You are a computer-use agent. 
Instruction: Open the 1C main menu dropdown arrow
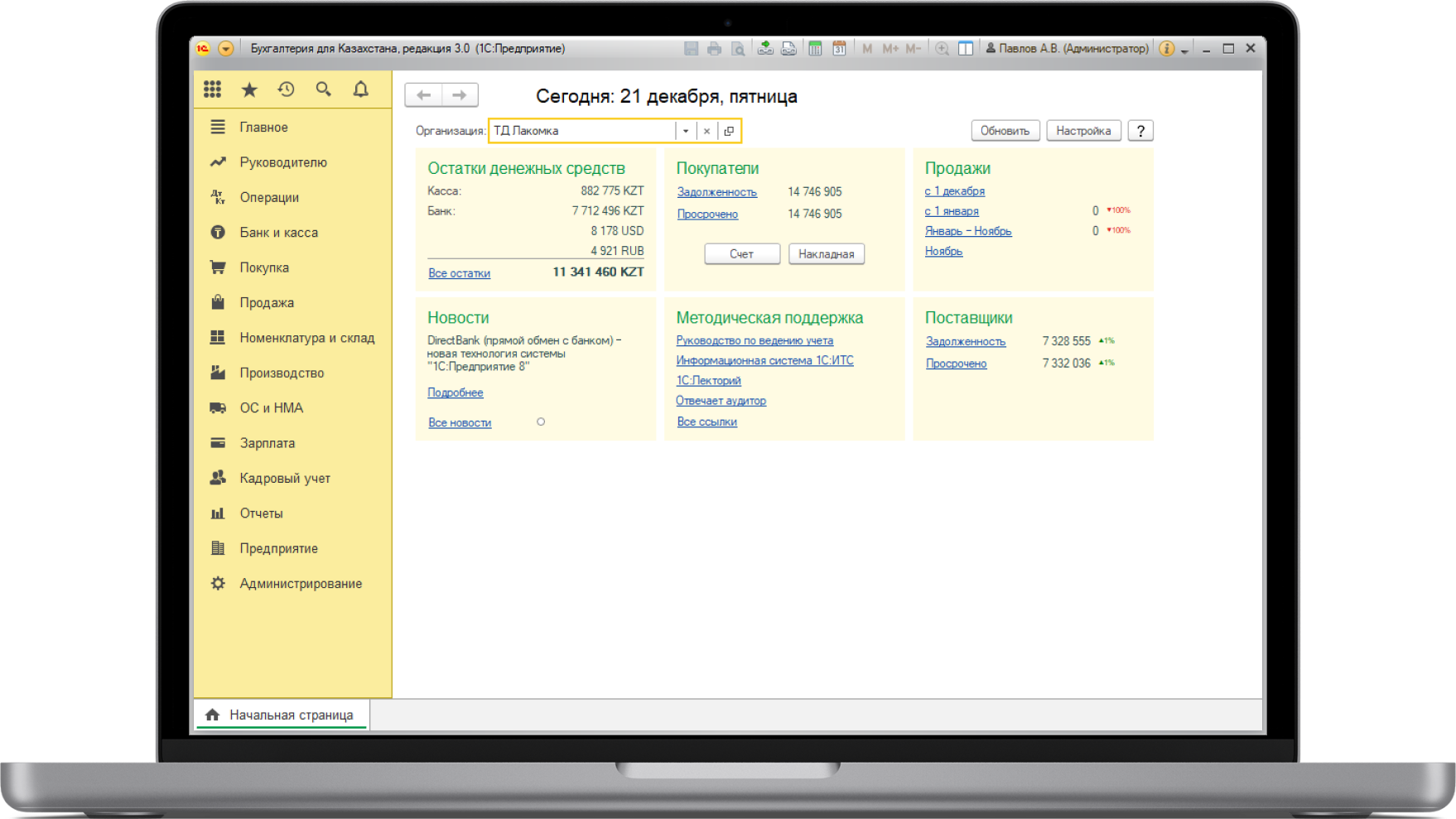pyautogui.click(x=225, y=49)
